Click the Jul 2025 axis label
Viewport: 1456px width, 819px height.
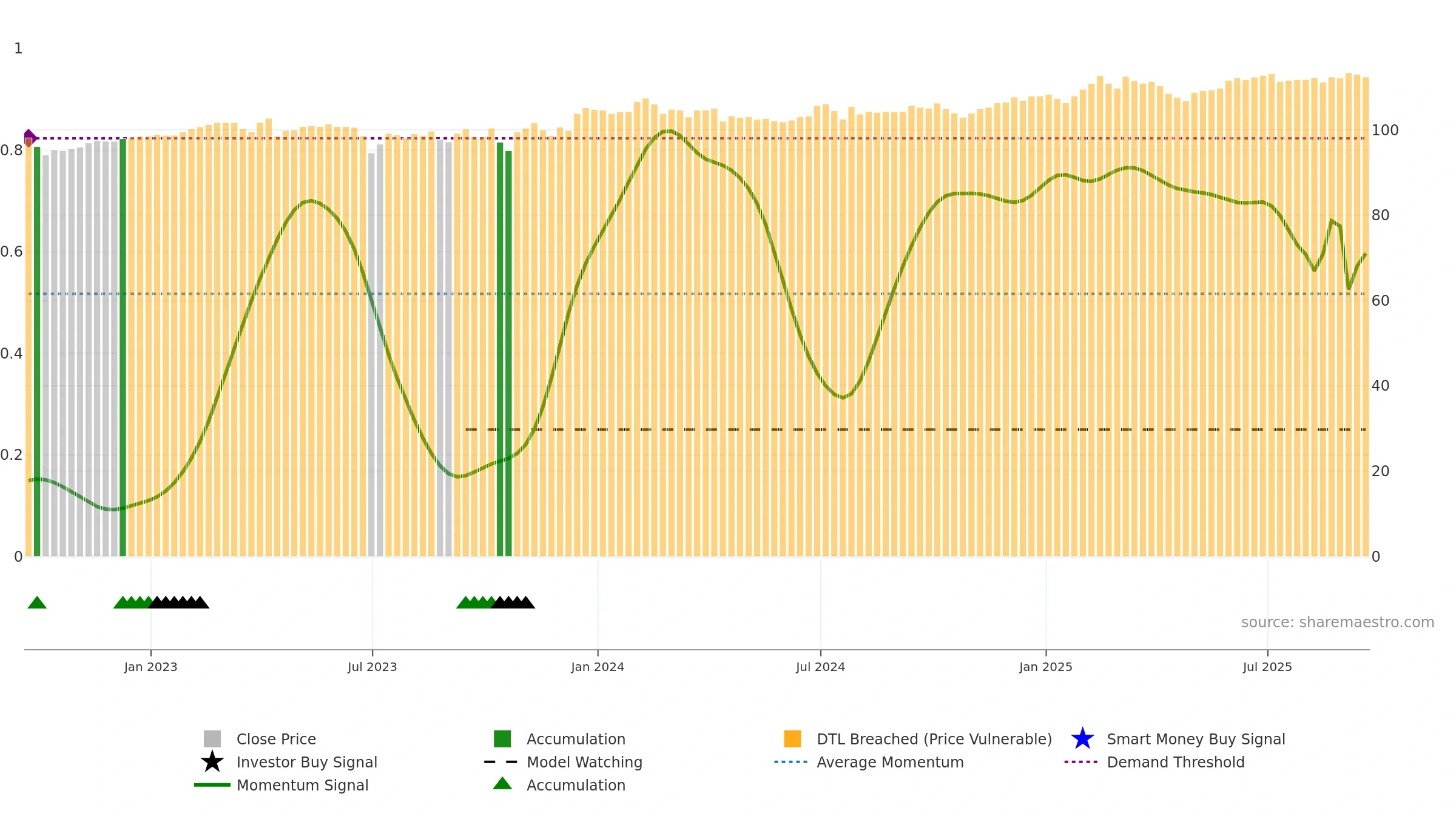coord(1267,667)
